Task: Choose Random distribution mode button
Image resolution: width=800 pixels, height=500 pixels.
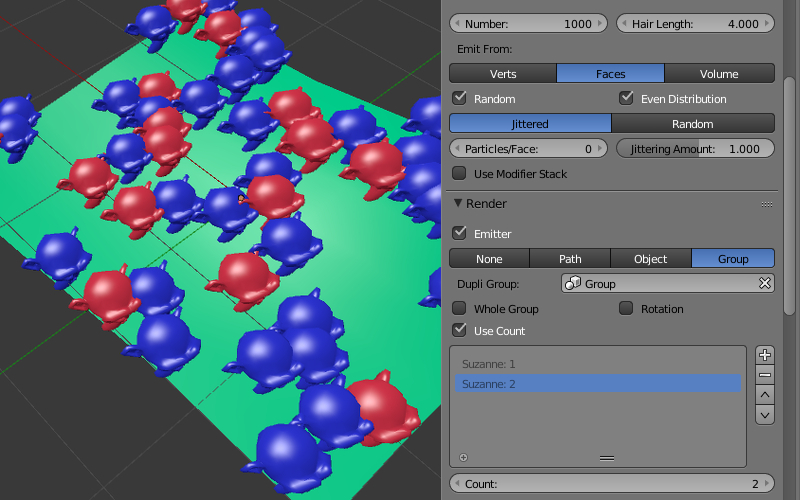Action: click(x=692, y=124)
